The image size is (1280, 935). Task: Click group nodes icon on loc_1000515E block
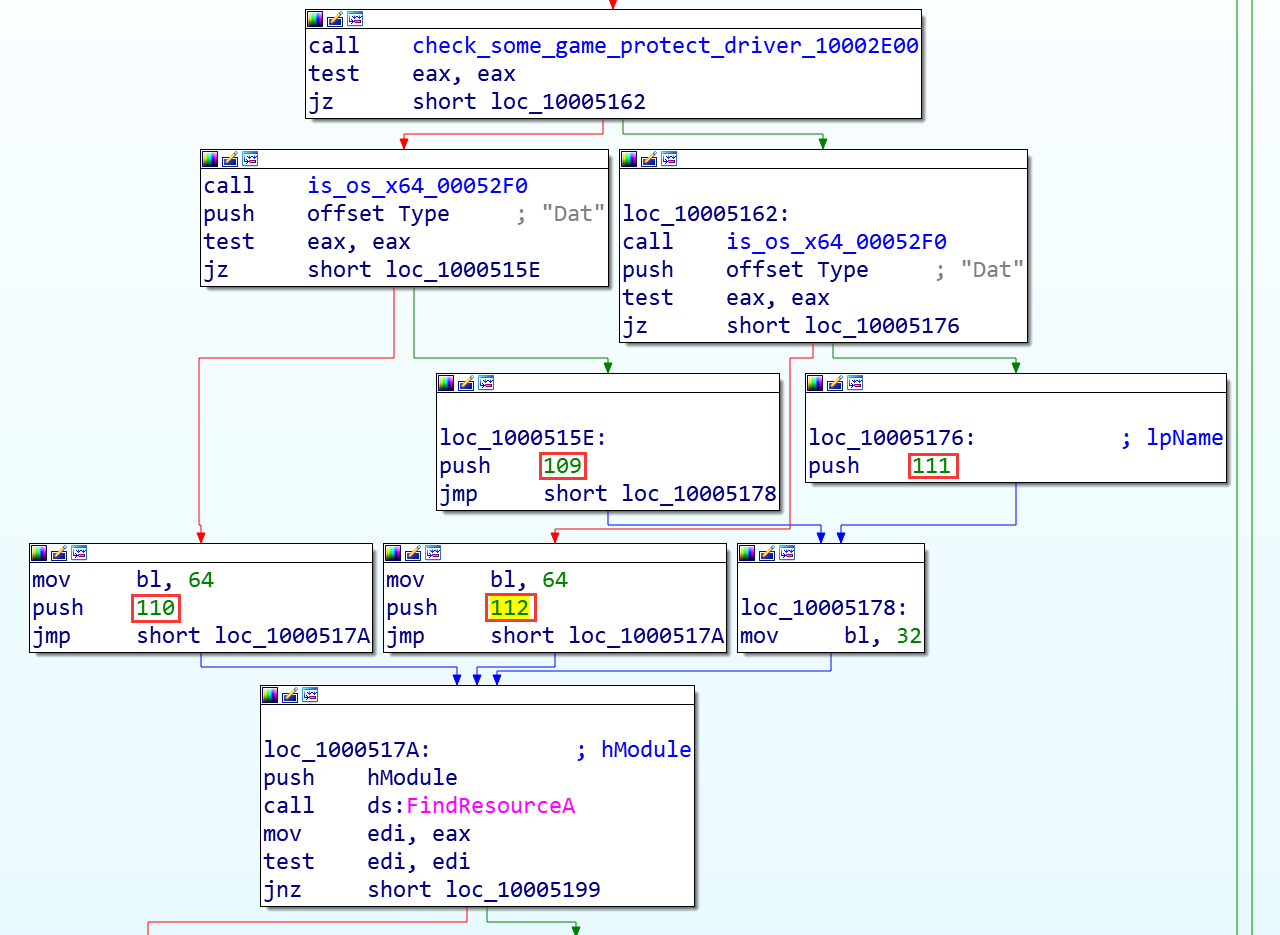pyautogui.click(x=487, y=383)
